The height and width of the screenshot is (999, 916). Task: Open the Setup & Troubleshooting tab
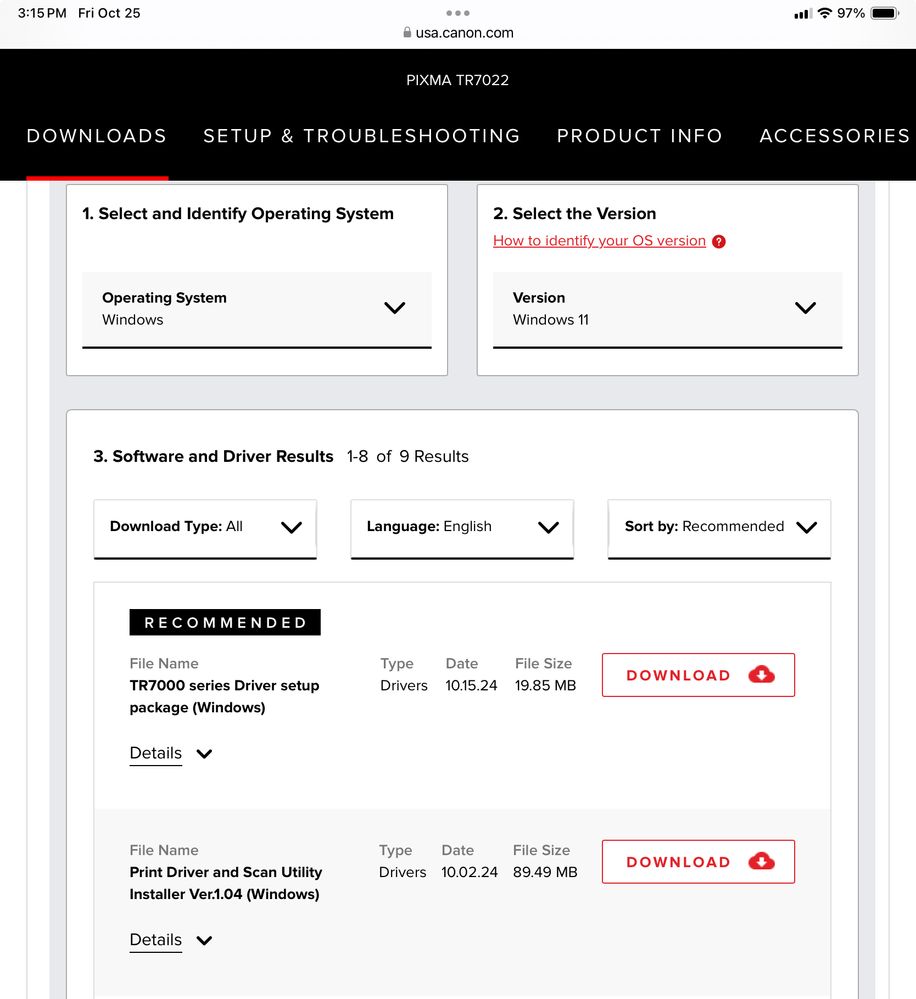pyautogui.click(x=362, y=136)
